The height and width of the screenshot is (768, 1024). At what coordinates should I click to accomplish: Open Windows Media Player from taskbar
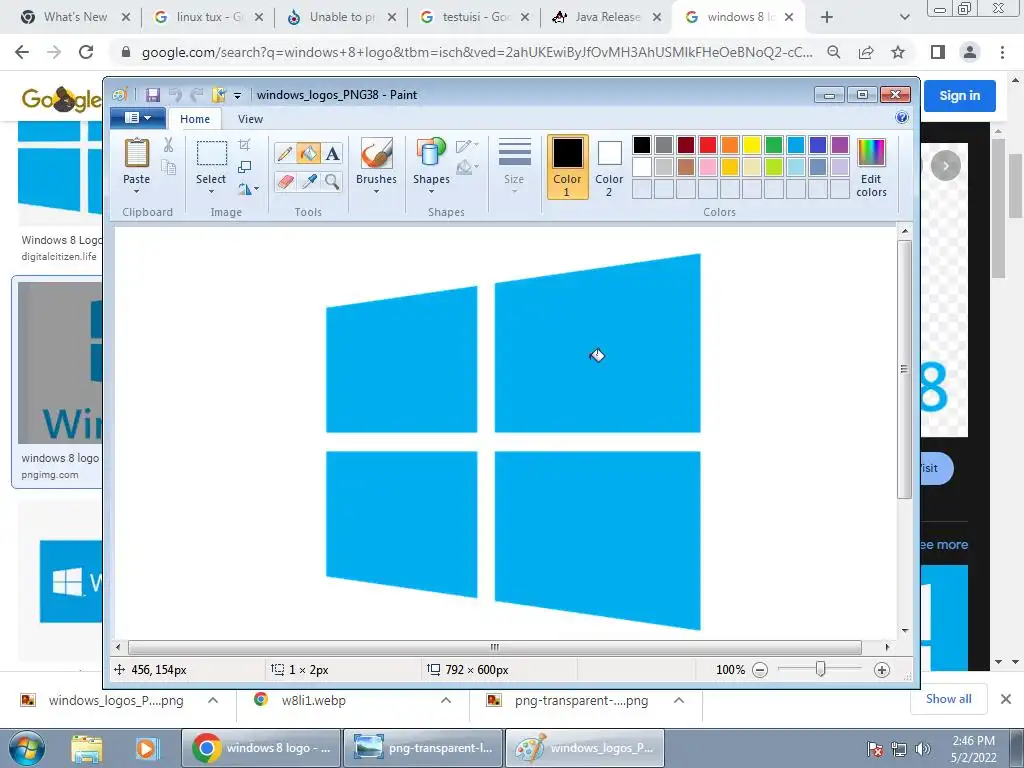146,749
